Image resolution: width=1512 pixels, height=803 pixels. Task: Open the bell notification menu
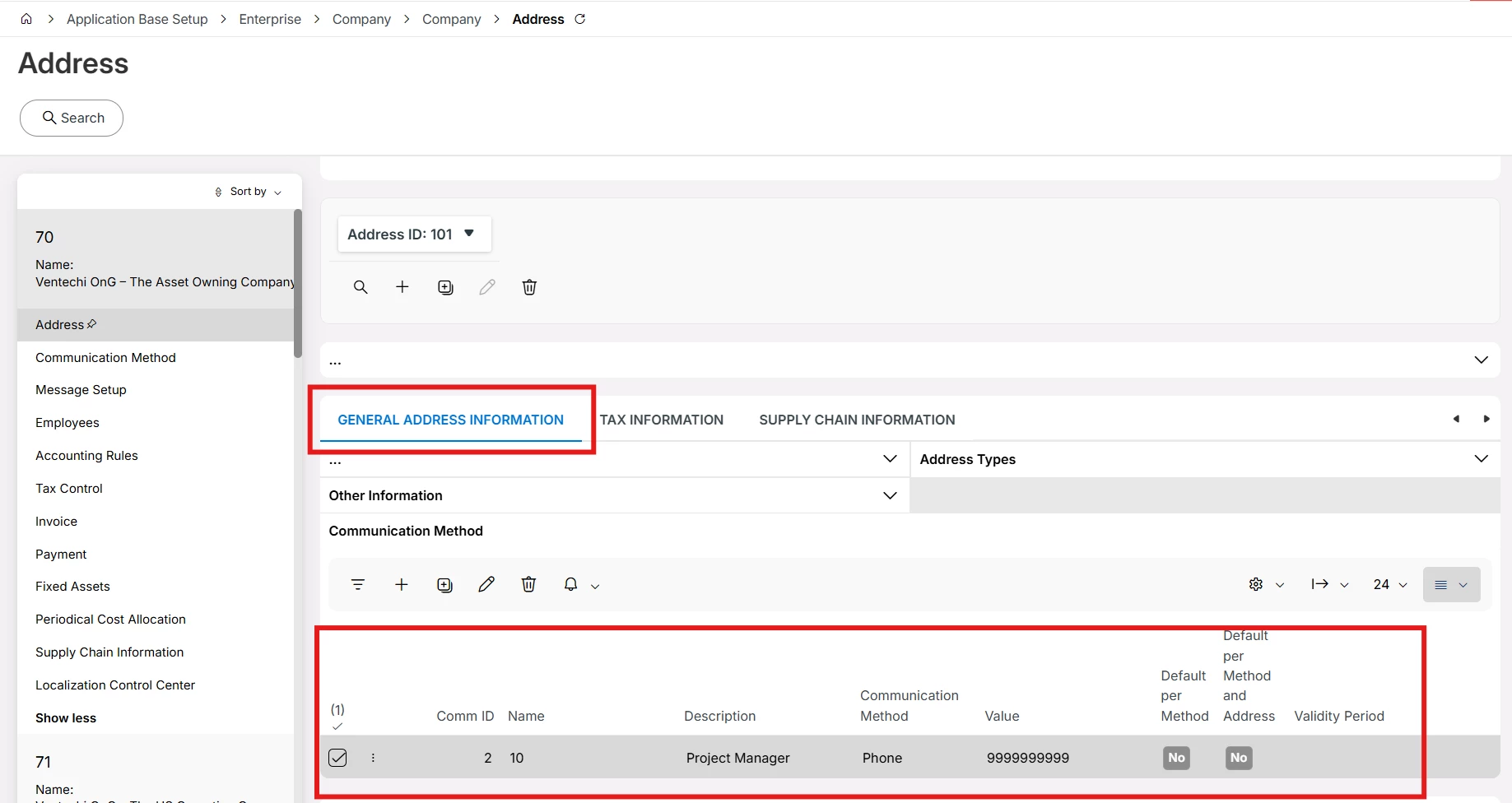[x=581, y=585]
